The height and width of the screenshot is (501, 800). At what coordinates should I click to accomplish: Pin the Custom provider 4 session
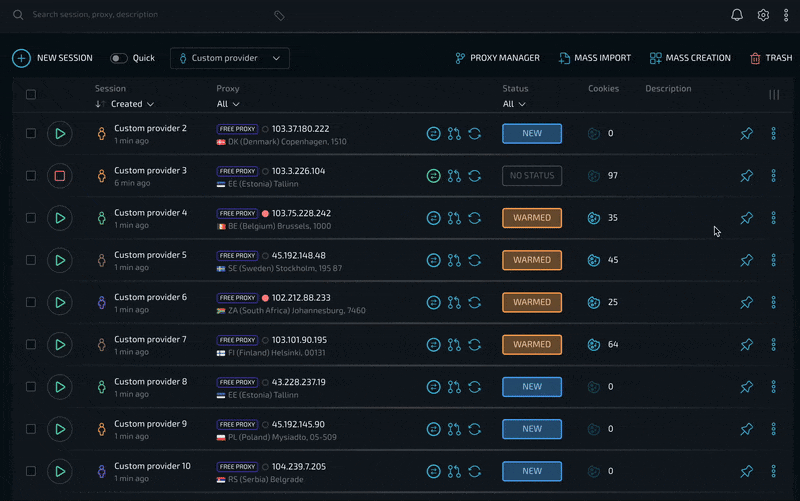click(746, 218)
